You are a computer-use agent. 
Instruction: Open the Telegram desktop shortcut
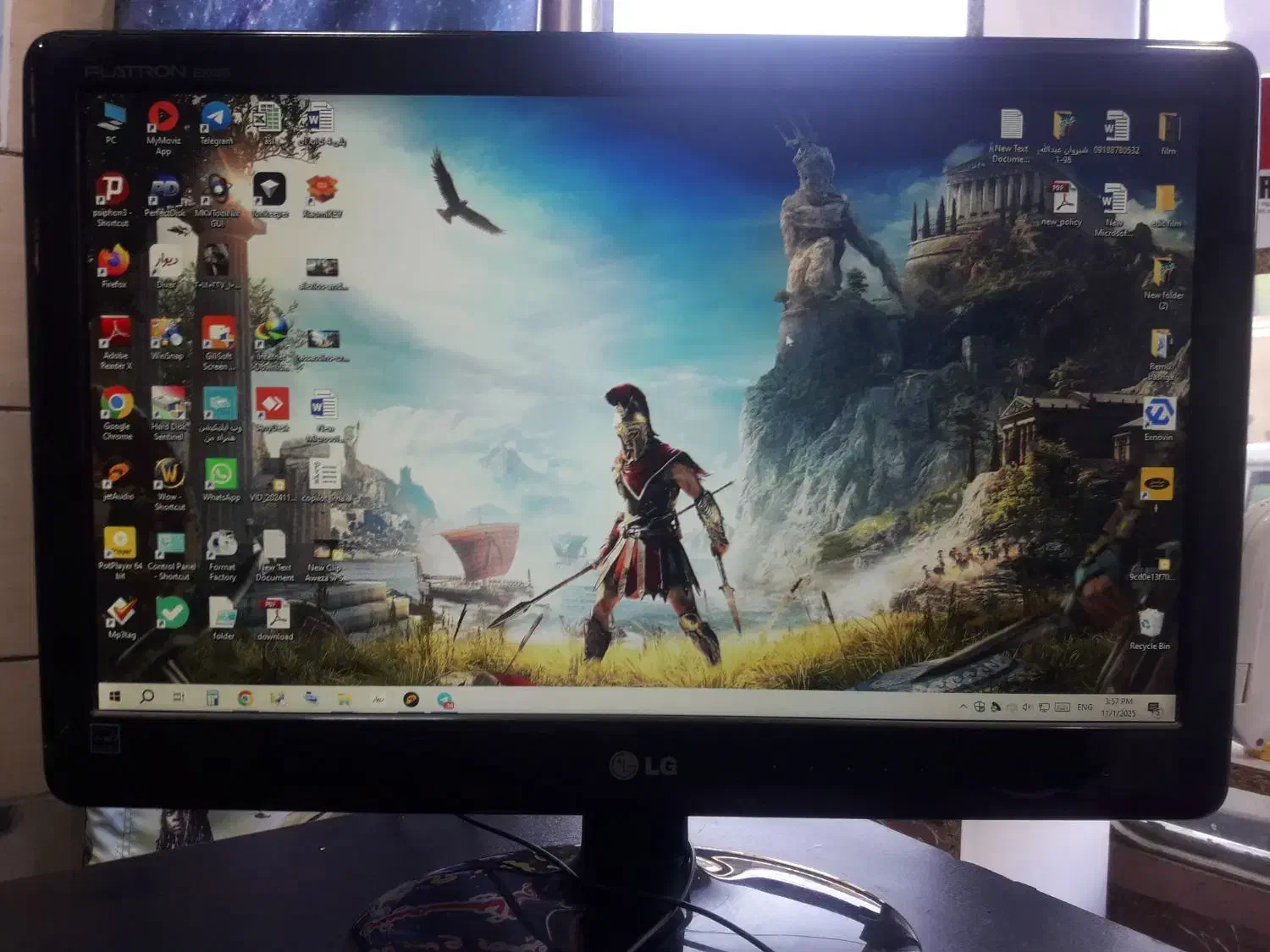(x=216, y=124)
